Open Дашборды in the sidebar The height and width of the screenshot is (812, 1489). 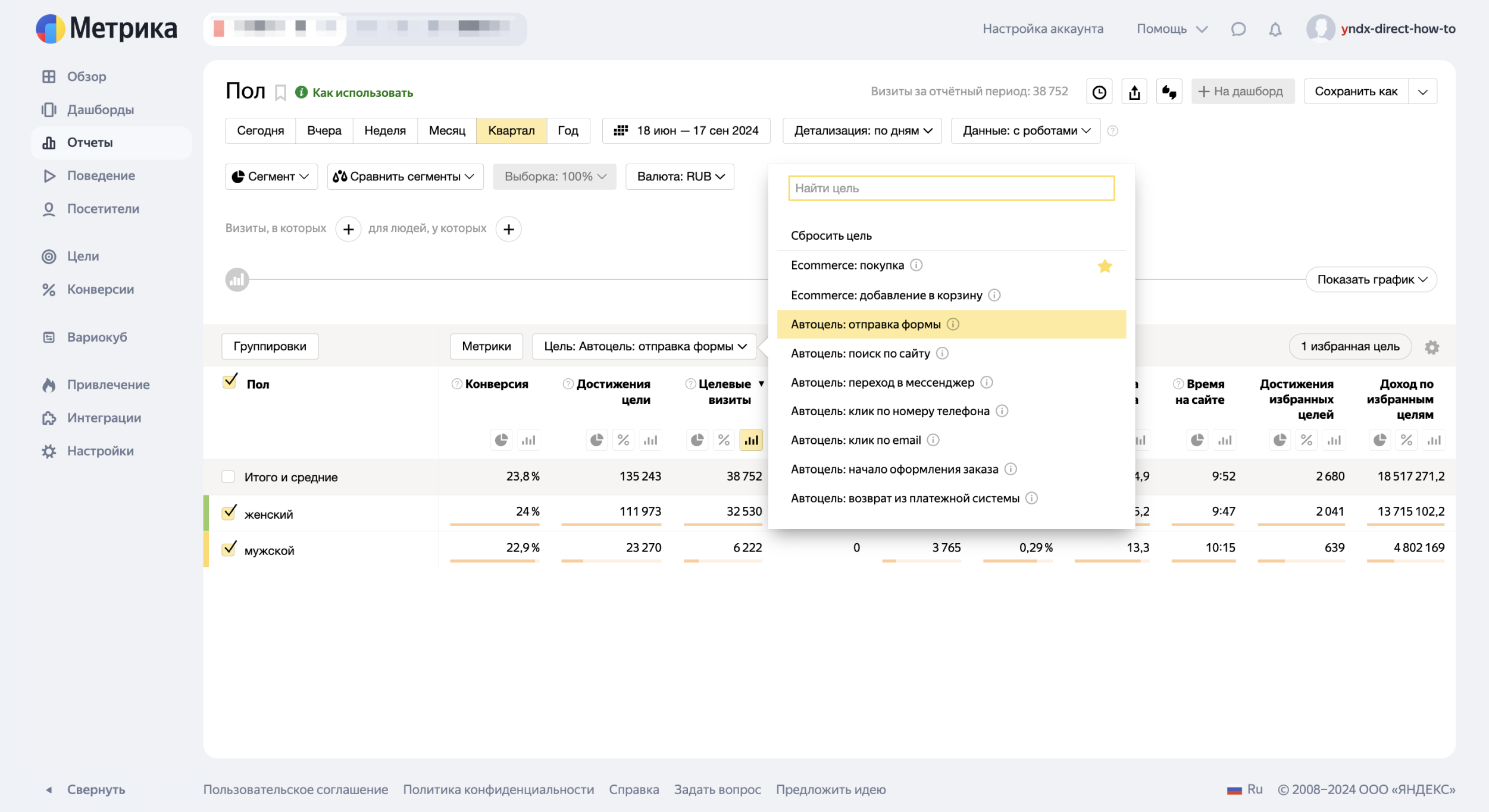coord(87,110)
